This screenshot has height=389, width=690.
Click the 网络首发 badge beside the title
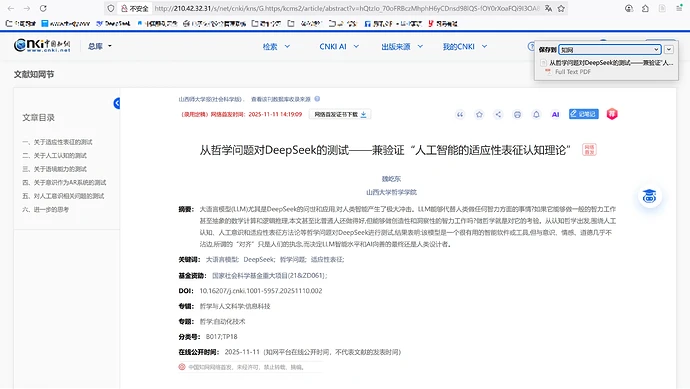click(x=589, y=150)
